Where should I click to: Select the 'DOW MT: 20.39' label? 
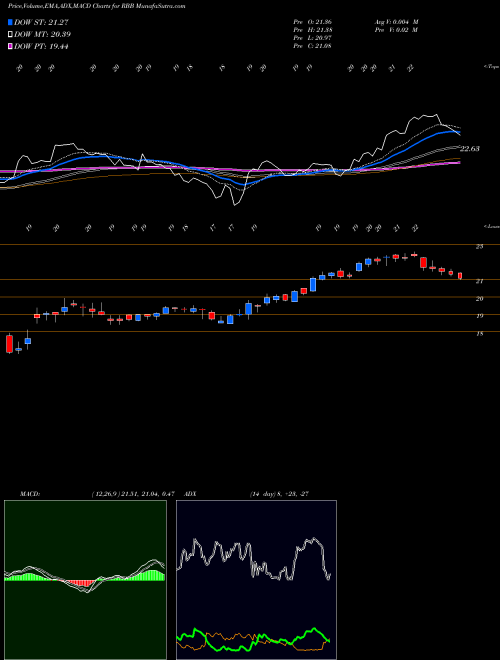click(x=42, y=35)
